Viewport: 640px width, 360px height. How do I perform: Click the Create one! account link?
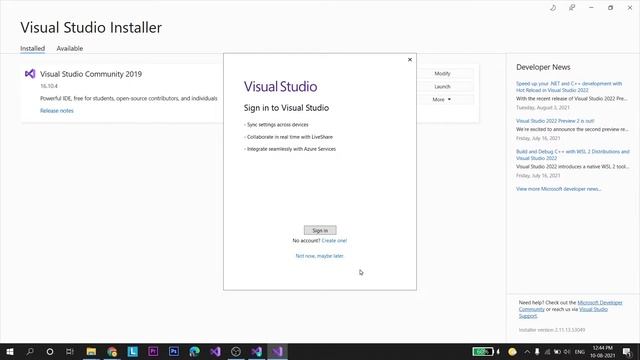[334, 240]
